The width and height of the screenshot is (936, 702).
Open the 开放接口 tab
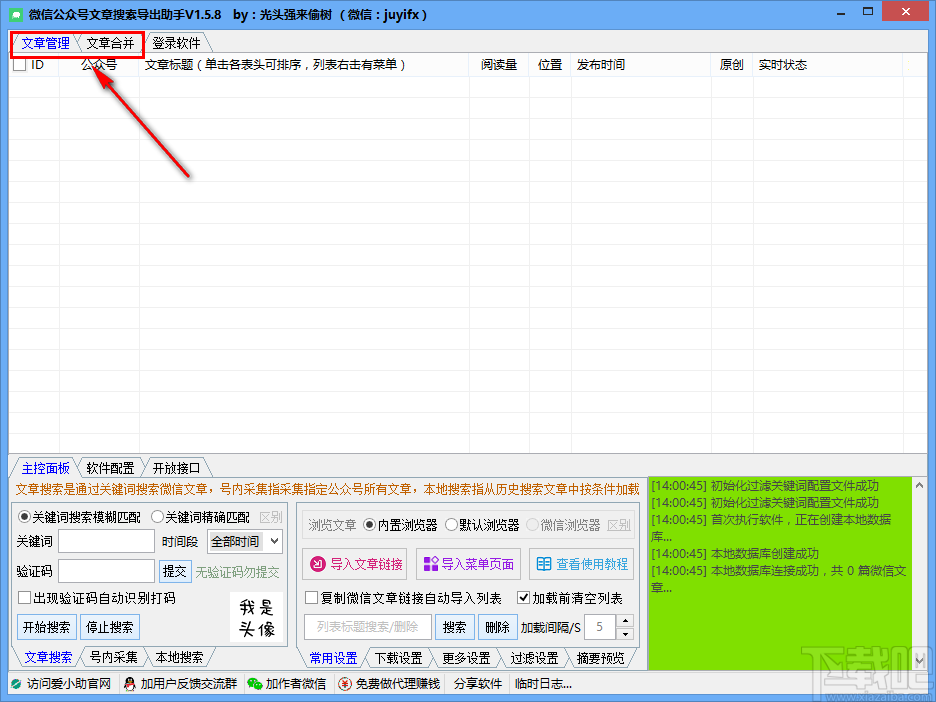click(176, 468)
